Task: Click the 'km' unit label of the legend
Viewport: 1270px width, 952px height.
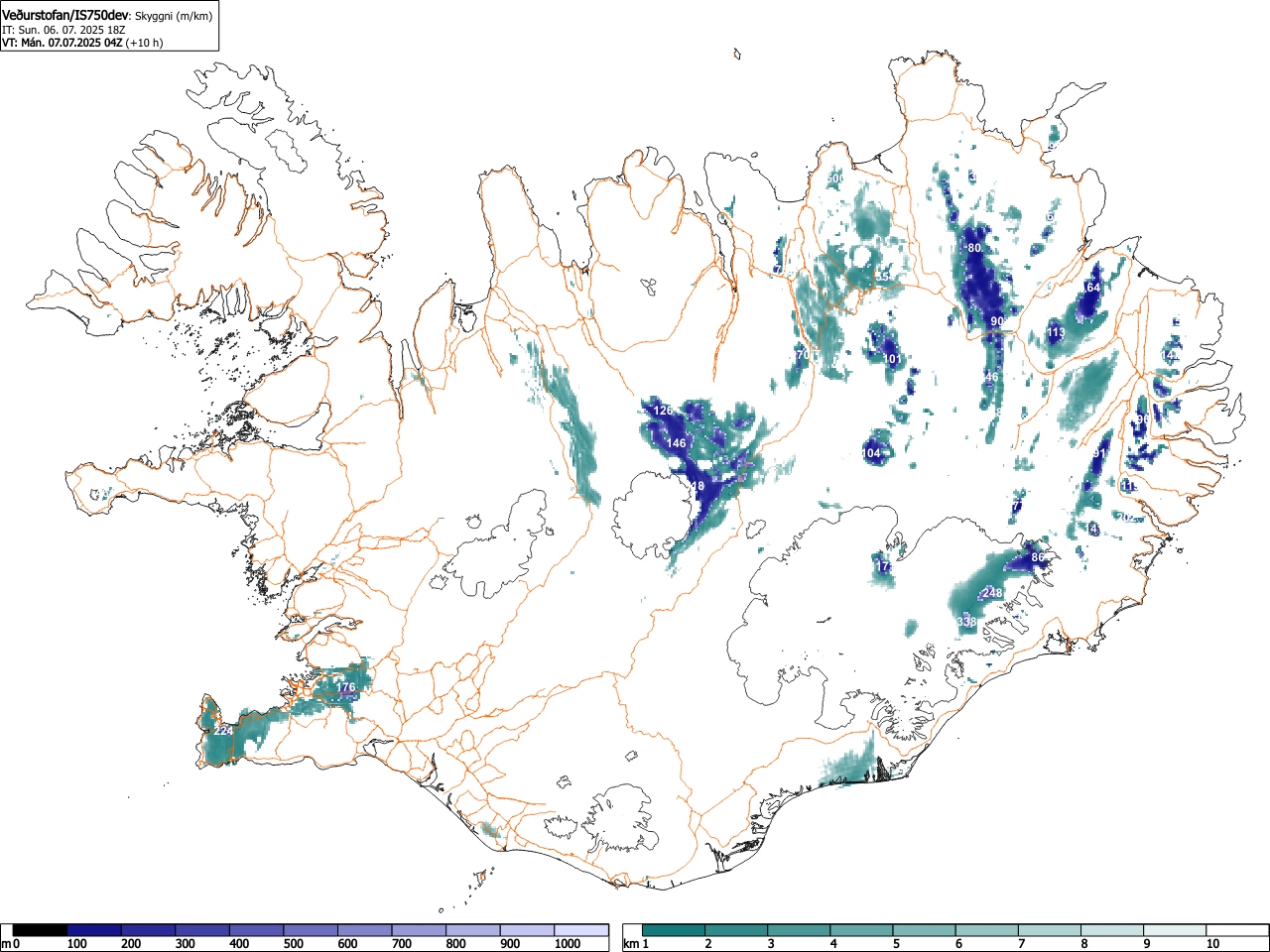Action: tap(631, 944)
